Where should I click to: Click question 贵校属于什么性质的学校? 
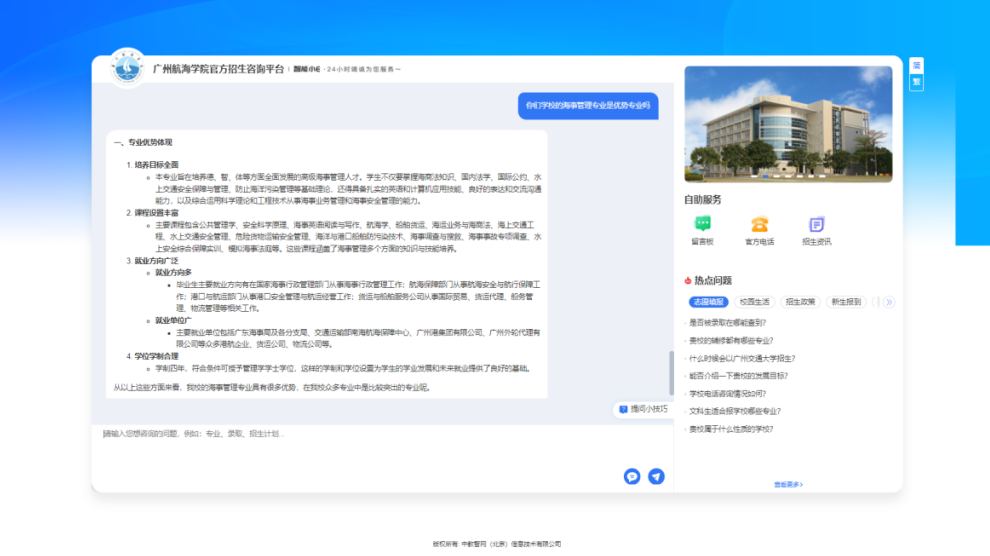click(731, 429)
